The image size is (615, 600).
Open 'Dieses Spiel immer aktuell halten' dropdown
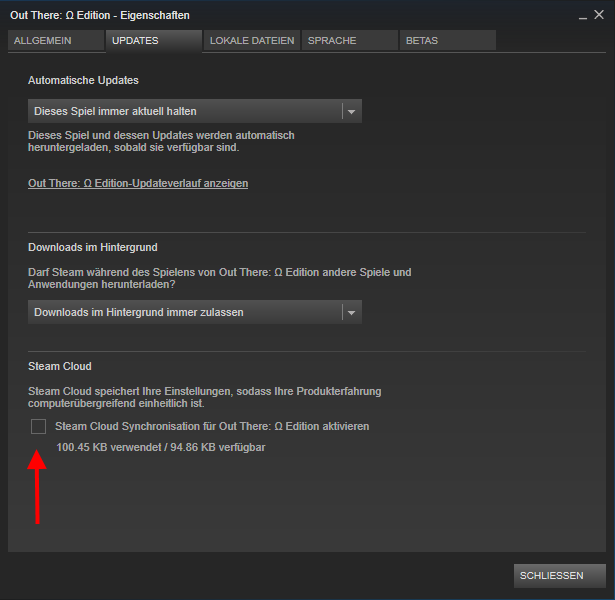click(195, 111)
